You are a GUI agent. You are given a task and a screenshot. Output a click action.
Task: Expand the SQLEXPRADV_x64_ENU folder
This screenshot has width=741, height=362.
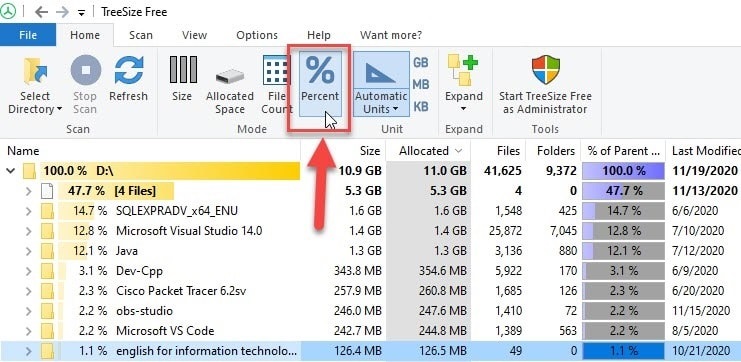[28, 211]
